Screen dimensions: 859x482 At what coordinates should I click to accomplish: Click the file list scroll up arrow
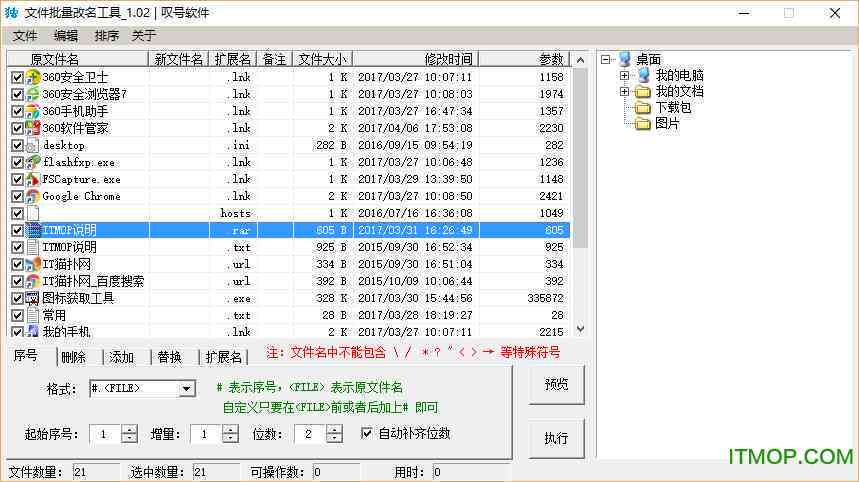pyautogui.click(x=580, y=59)
